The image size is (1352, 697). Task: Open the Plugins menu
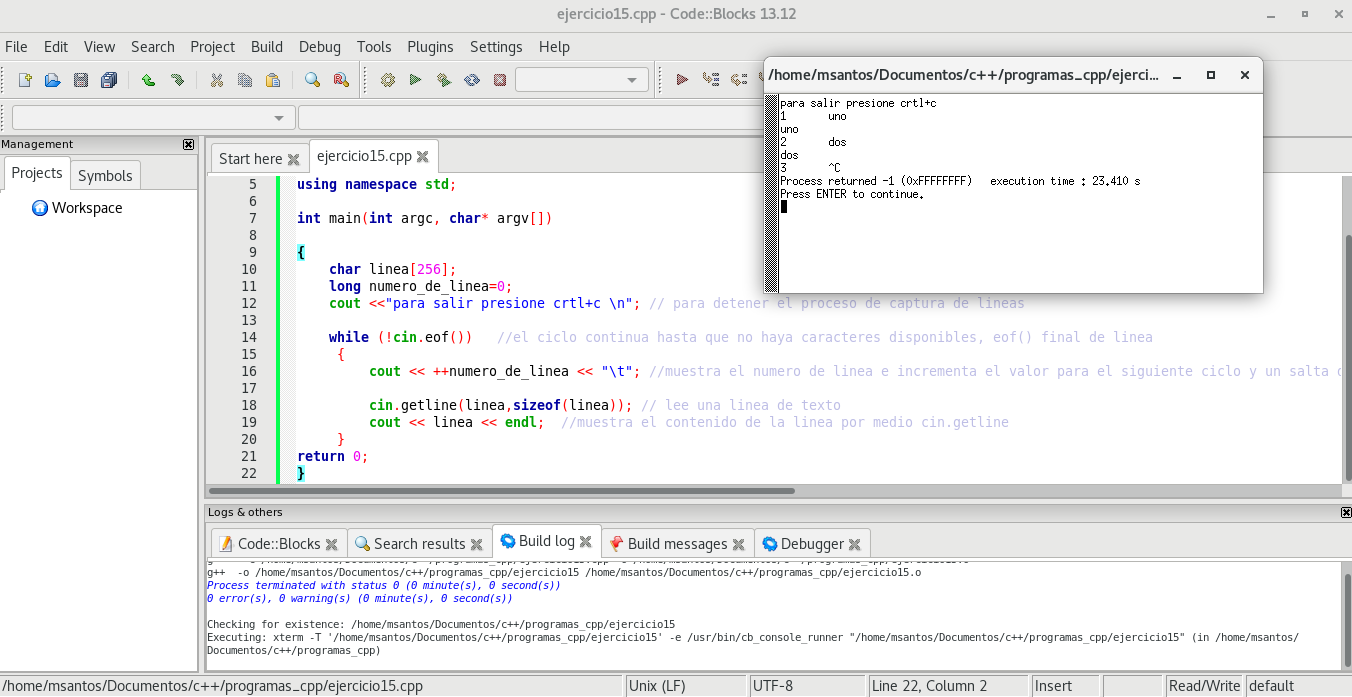[x=430, y=47]
